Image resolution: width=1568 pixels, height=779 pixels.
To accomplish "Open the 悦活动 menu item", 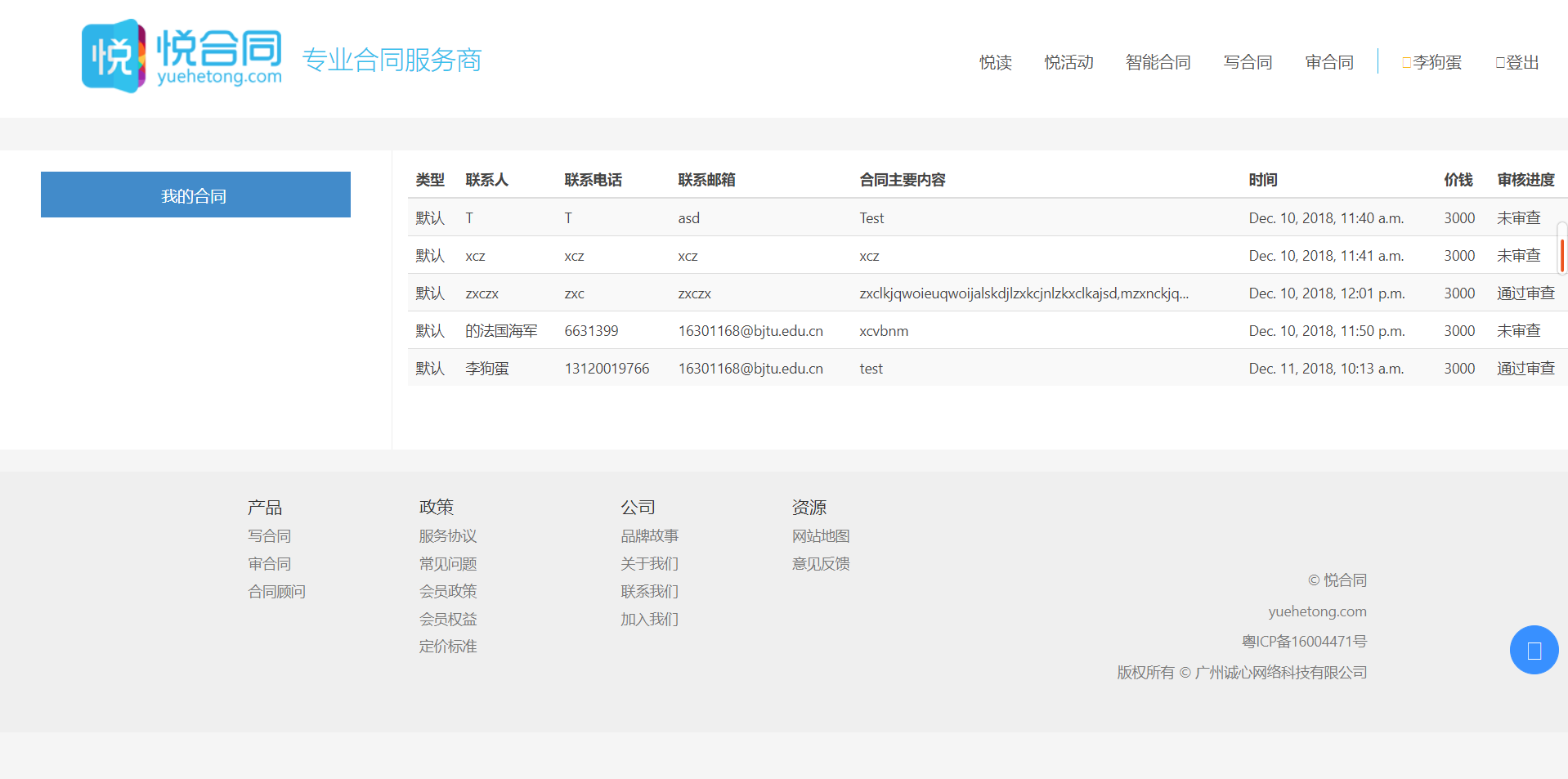I will point(1068,62).
